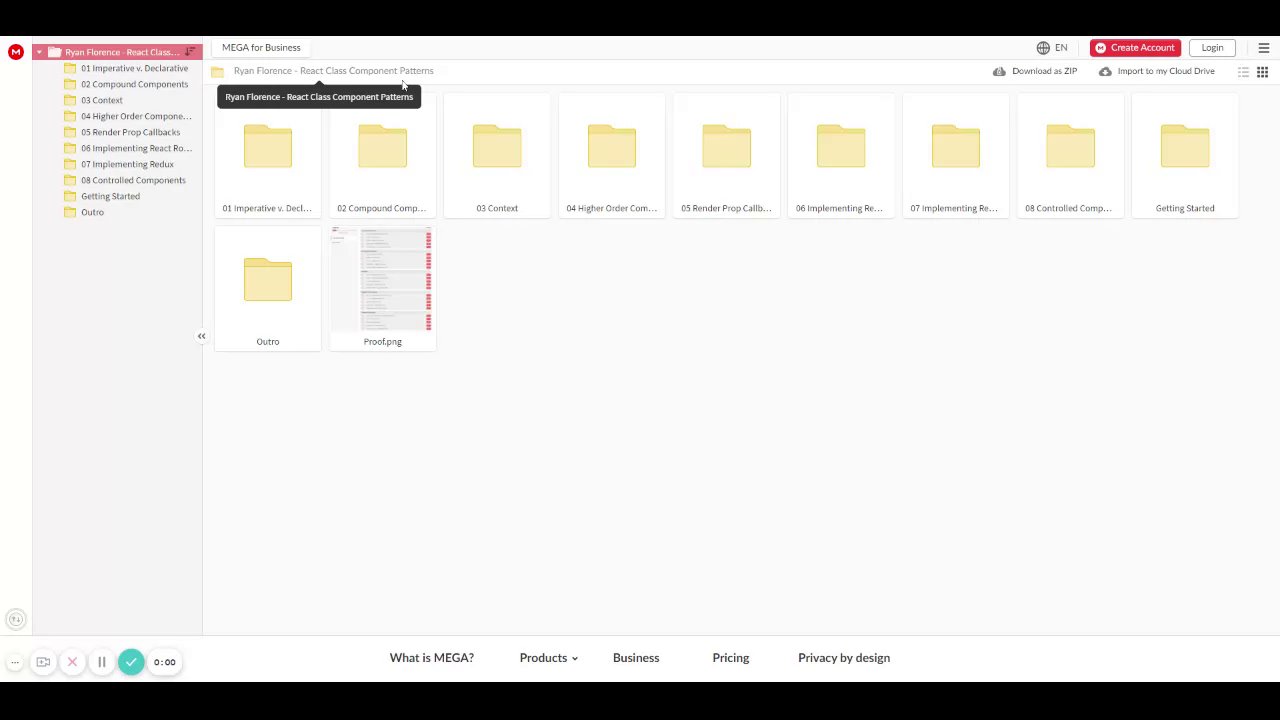Screen dimensions: 1280x720
Task: Expand the Products dropdown in footer
Action: tap(548, 658)
